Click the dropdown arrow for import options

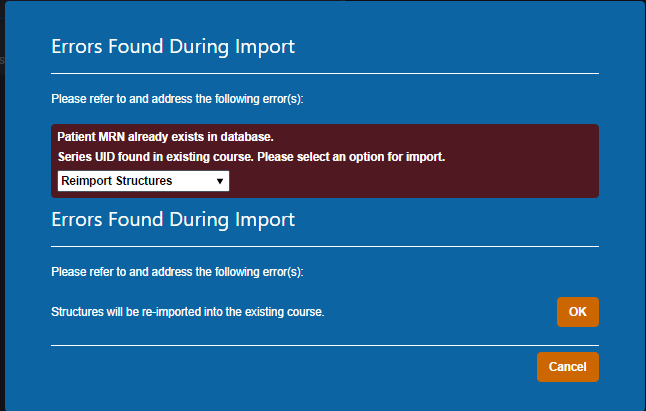(x=219, y=181)
